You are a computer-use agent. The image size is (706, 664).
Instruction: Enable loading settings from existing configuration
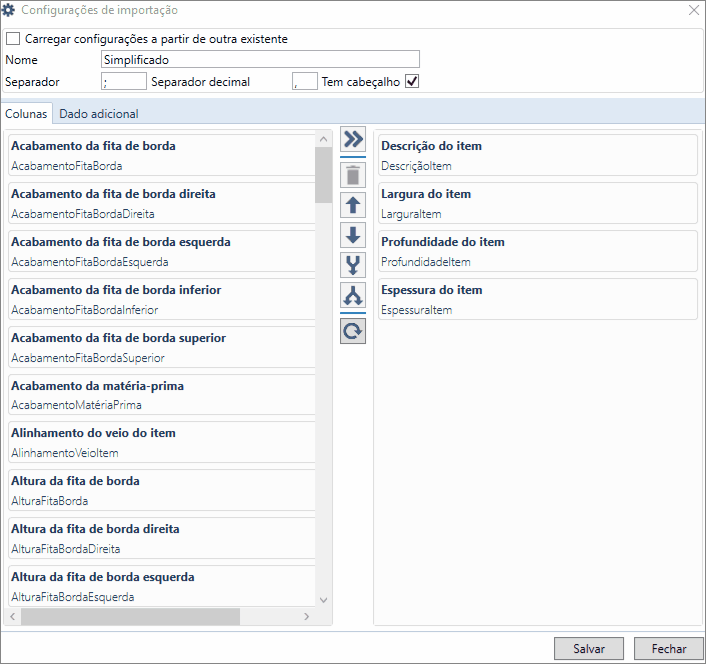(13, 39)
